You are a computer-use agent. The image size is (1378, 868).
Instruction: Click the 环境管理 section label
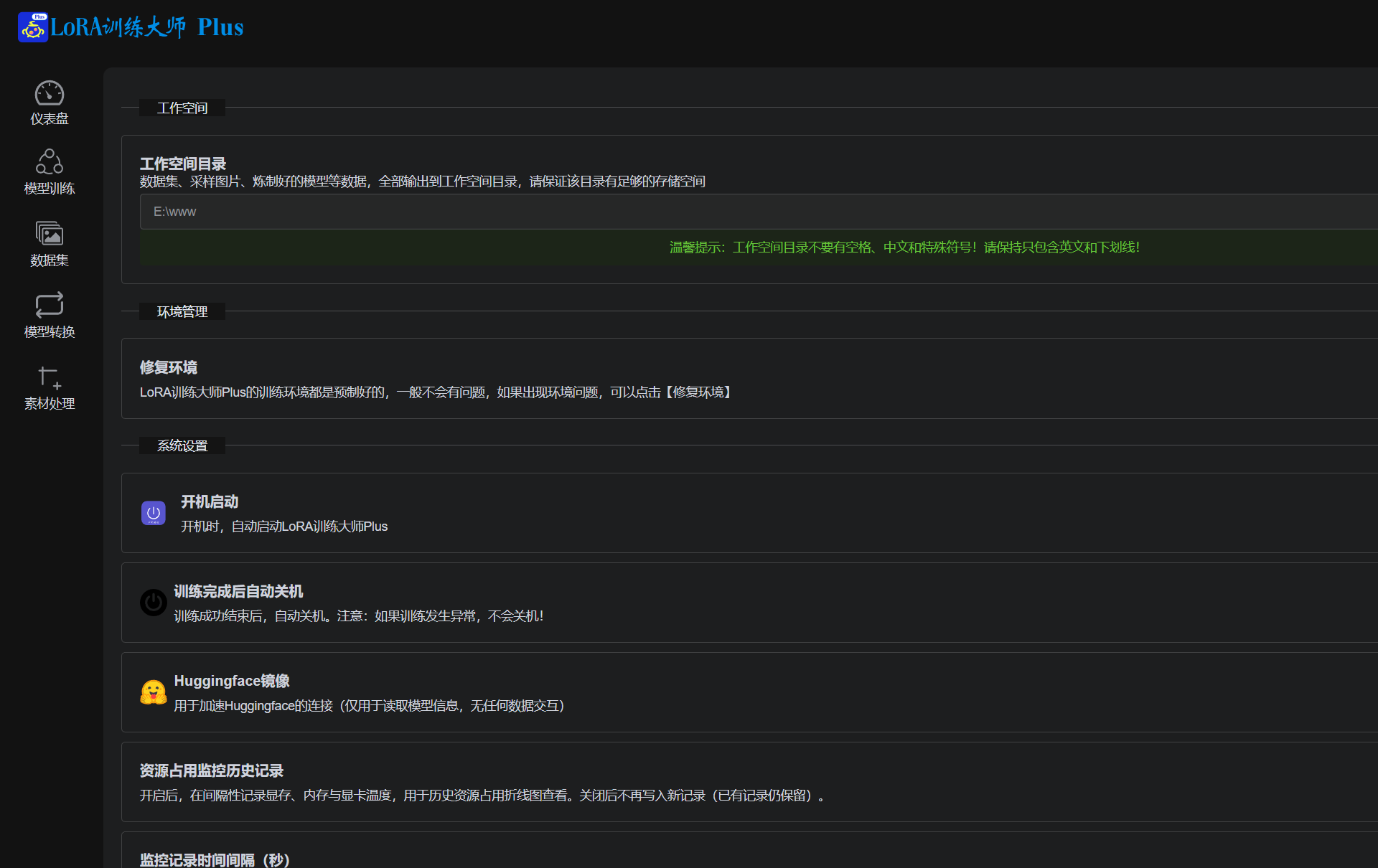coord(182,311)
